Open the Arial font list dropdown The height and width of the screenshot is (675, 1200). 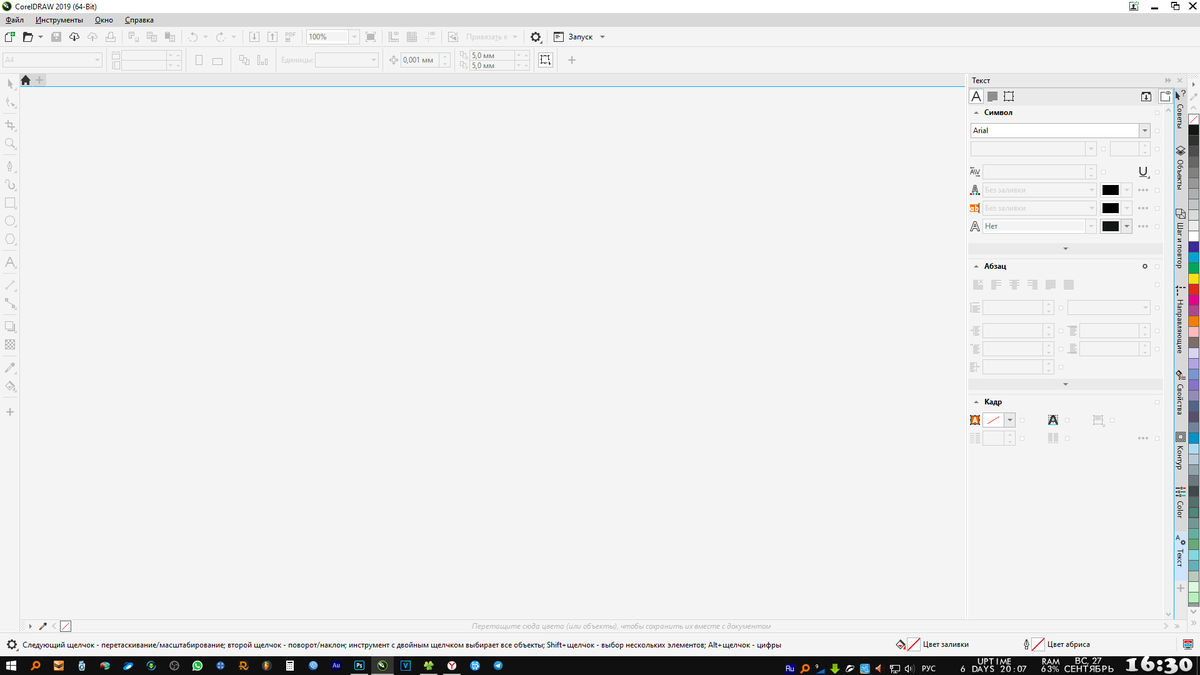1144,130
